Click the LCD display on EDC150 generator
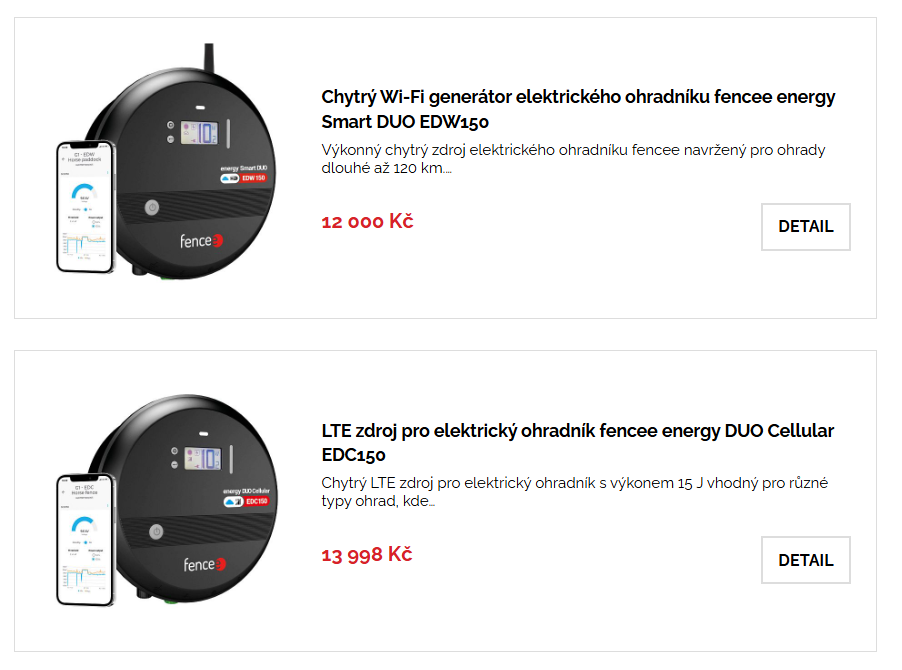 pos(204,461)
